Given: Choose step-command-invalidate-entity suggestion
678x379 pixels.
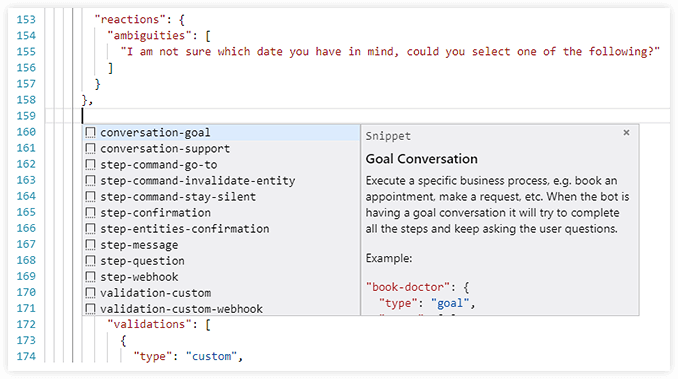Looking at the screenshot, I should pos(221,181).
